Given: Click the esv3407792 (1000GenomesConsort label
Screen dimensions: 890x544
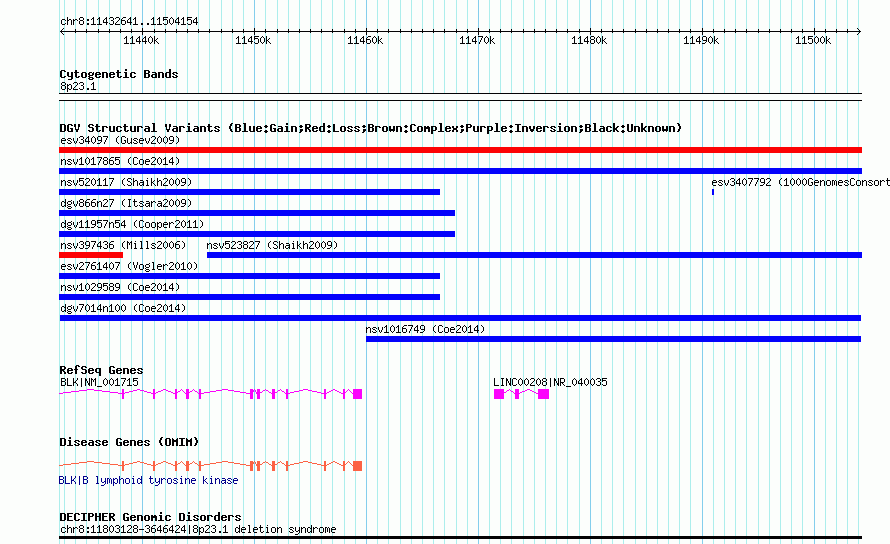Looking at the screenshot, I should 800,182.
